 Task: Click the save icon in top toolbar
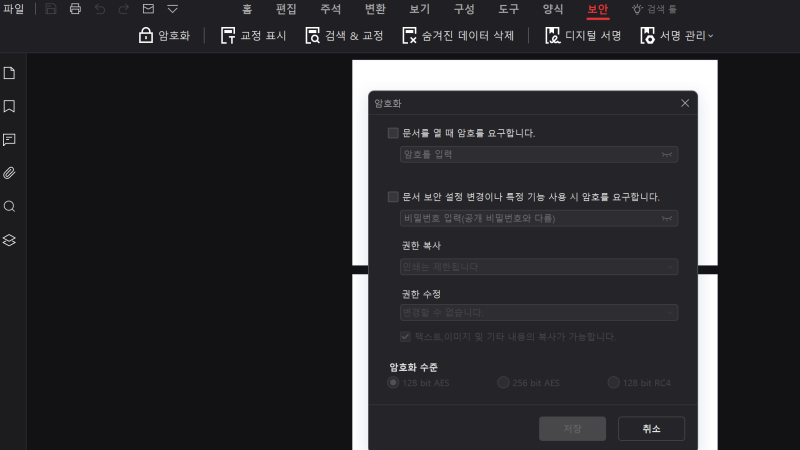coord(51,9)
